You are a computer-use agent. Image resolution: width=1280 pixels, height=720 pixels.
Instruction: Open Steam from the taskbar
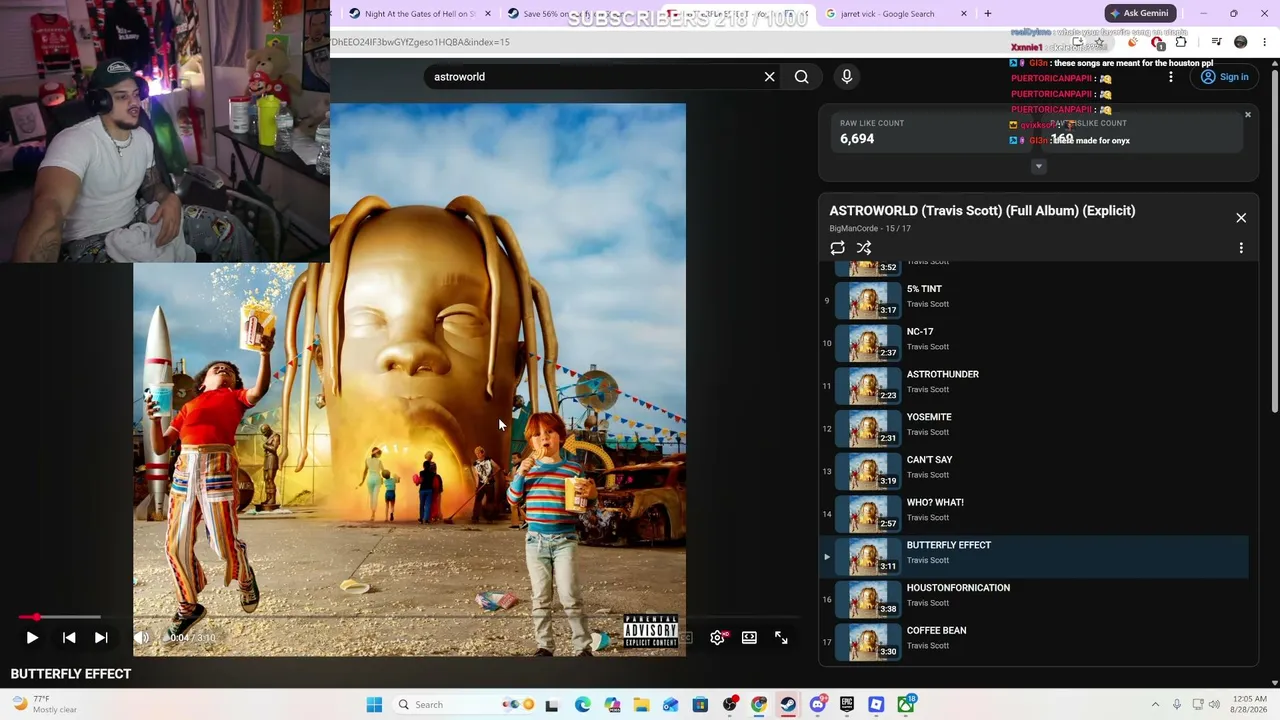788,705
